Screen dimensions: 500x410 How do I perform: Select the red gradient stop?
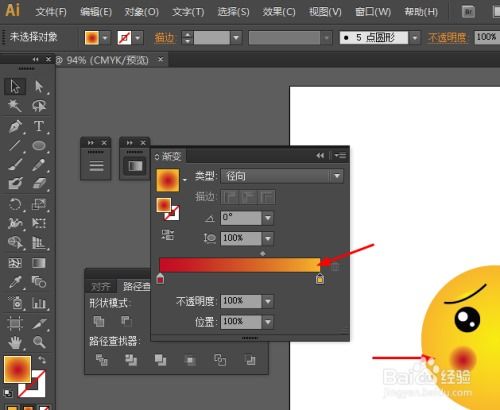(x=160, y=279)
